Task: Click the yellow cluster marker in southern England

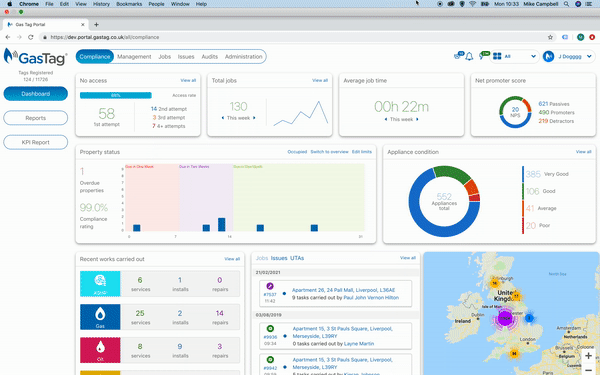Action: click(514, 354)
